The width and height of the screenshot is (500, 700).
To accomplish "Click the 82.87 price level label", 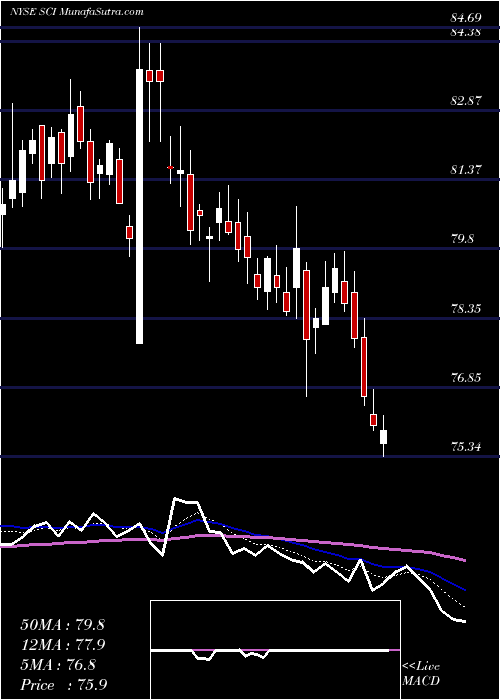I will pyautogui.click(x=466, y=101).
